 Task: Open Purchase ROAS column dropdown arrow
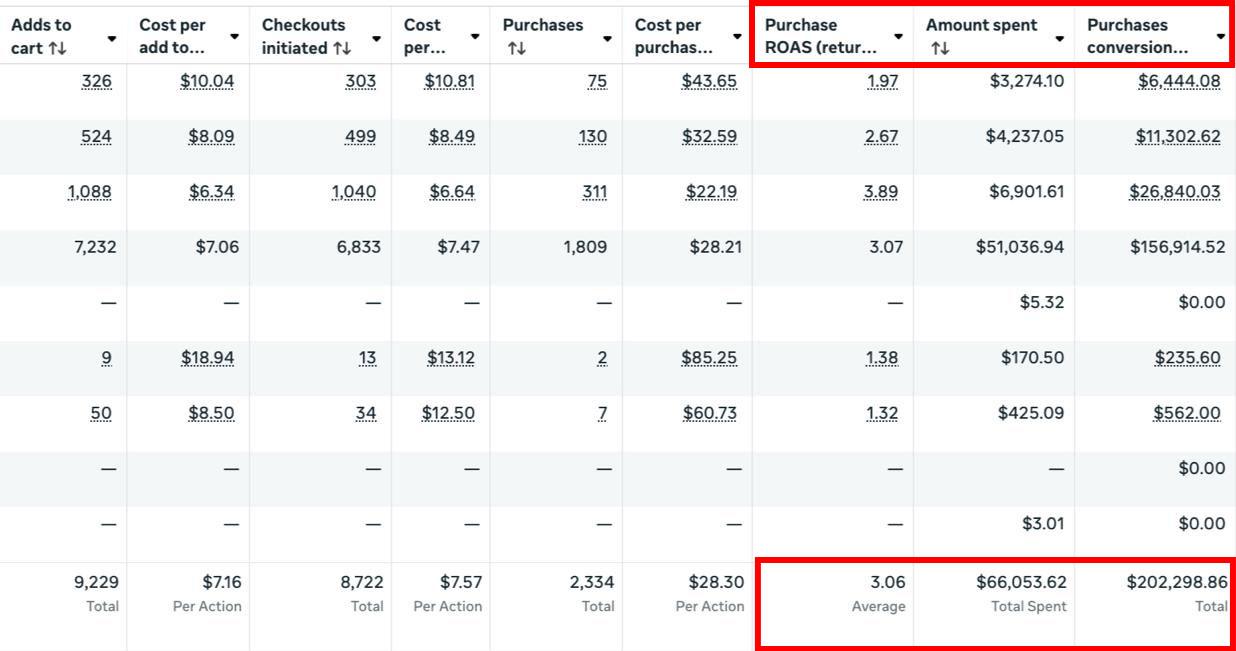898,37
